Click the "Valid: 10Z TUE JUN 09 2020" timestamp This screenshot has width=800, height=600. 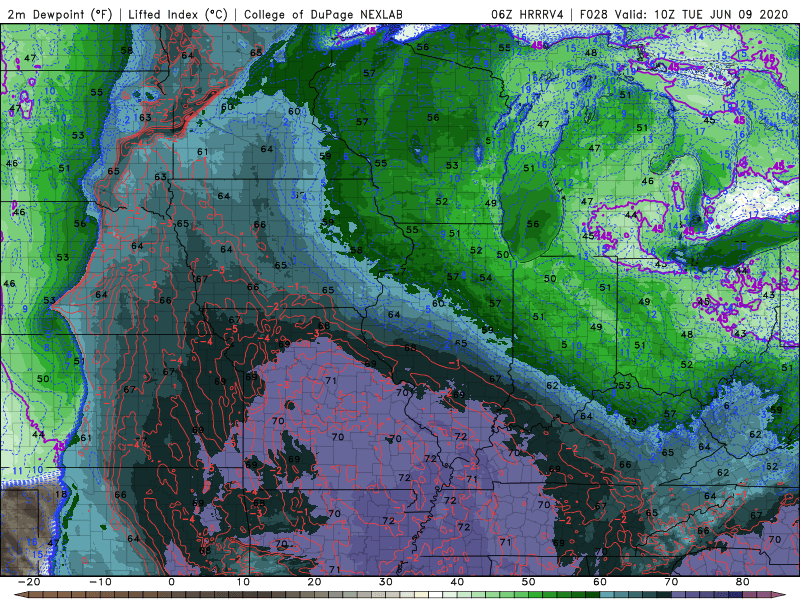(702, 14)
